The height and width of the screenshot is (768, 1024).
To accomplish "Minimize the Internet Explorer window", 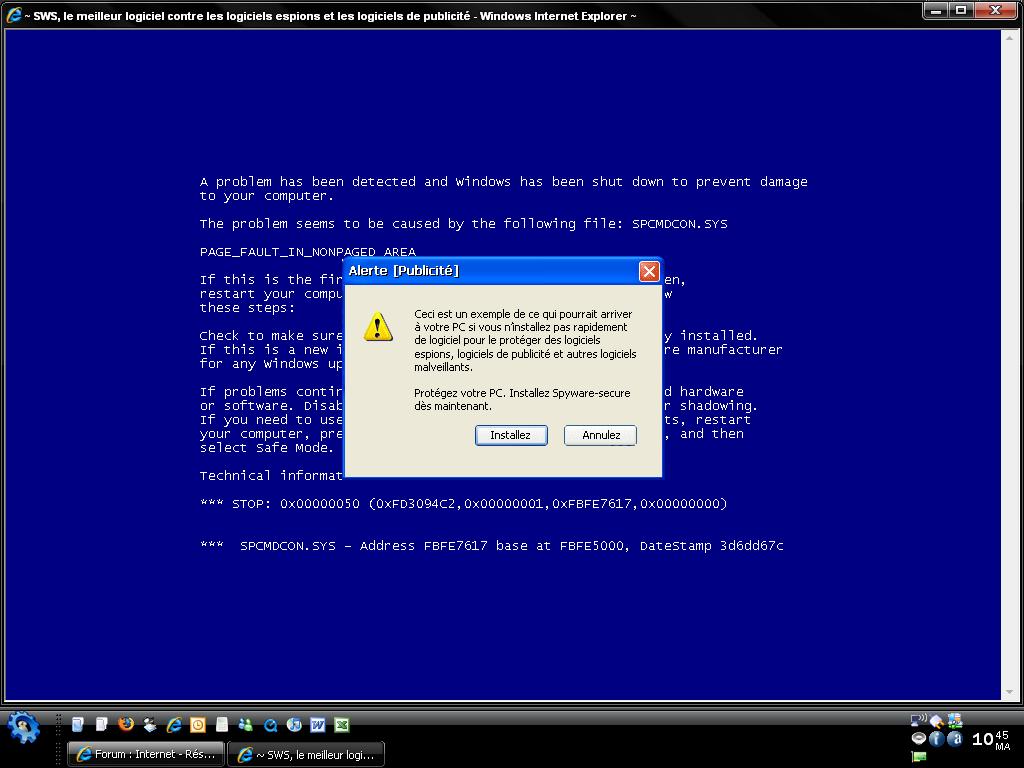I will click(x=936, y=10).
